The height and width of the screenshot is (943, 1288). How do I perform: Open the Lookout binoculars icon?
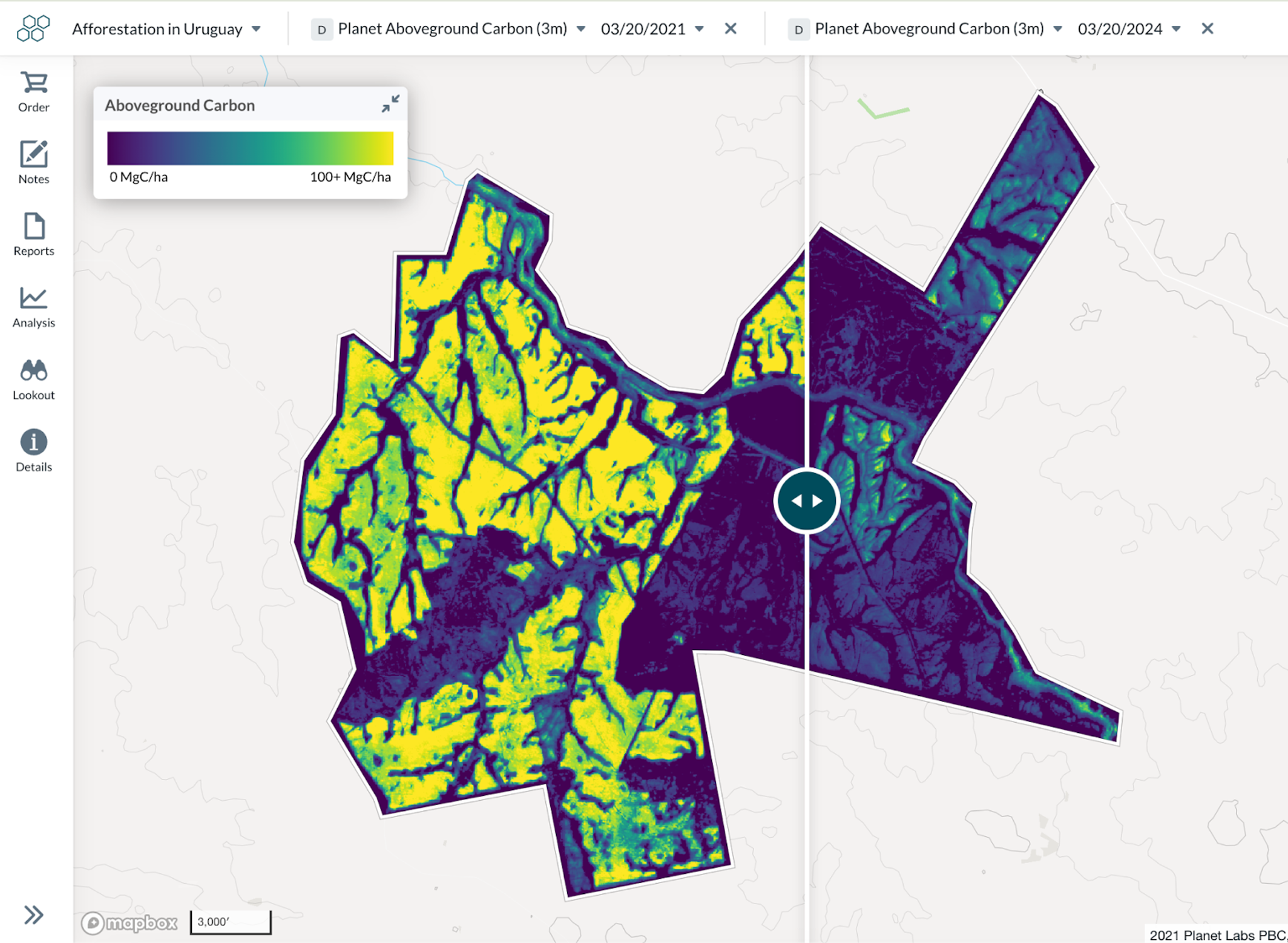pyautogui.click(x=33, y=371)
